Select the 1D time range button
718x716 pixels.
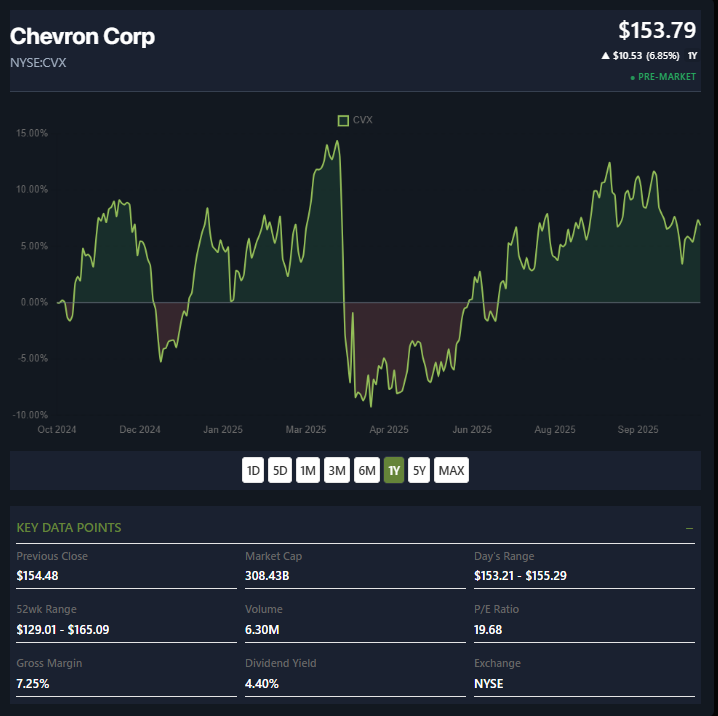click(x=253, y=470)
